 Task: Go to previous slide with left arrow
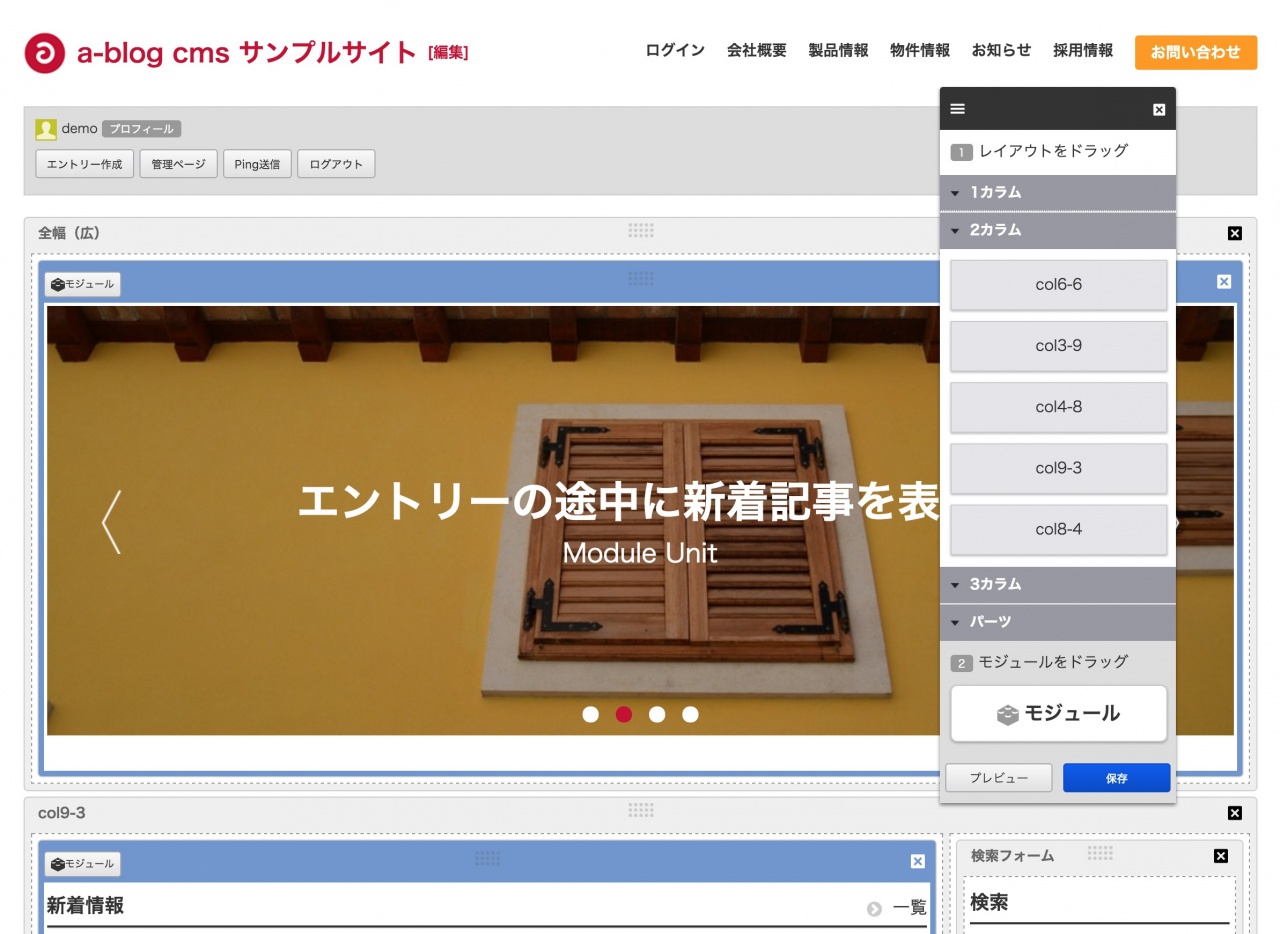click(x=111, y=522)
